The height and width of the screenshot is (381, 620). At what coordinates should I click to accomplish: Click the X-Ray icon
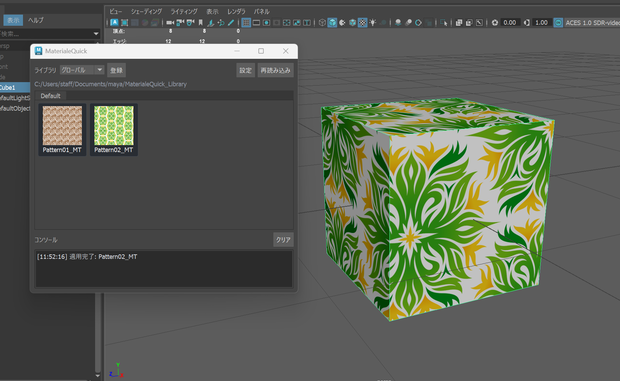tap(459, 23)
